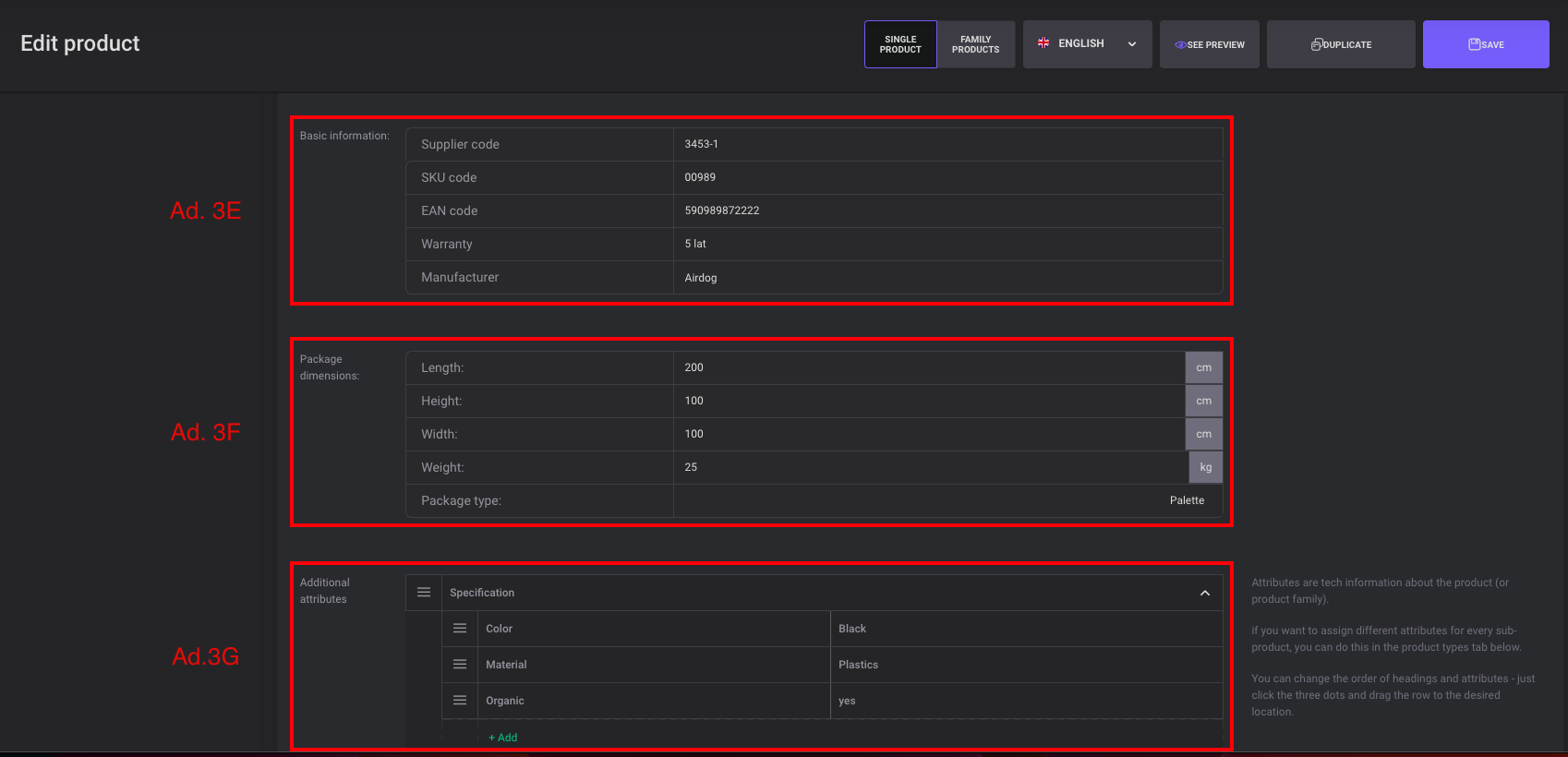Click the Supplier code value field
This screenshot has width=1568, height=757.
pos(947,144)
